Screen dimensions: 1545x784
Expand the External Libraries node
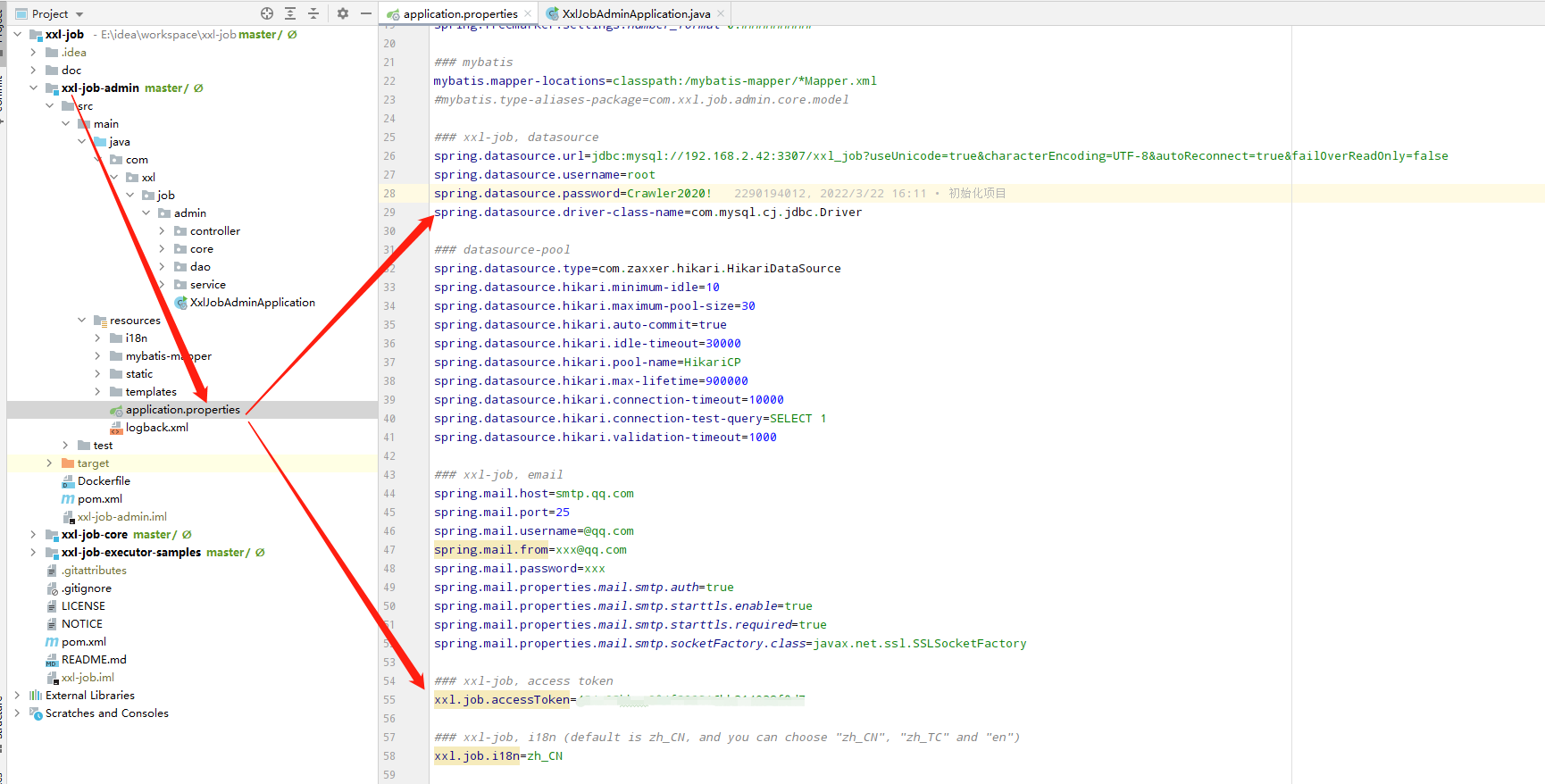(18, 696)
